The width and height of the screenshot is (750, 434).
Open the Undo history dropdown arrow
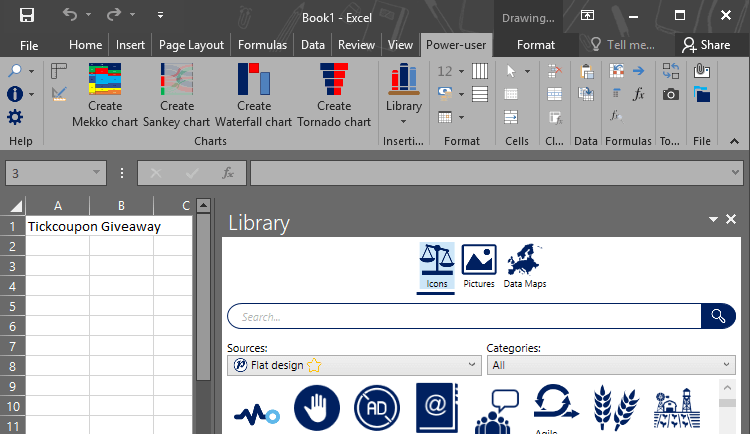point(88,15)
